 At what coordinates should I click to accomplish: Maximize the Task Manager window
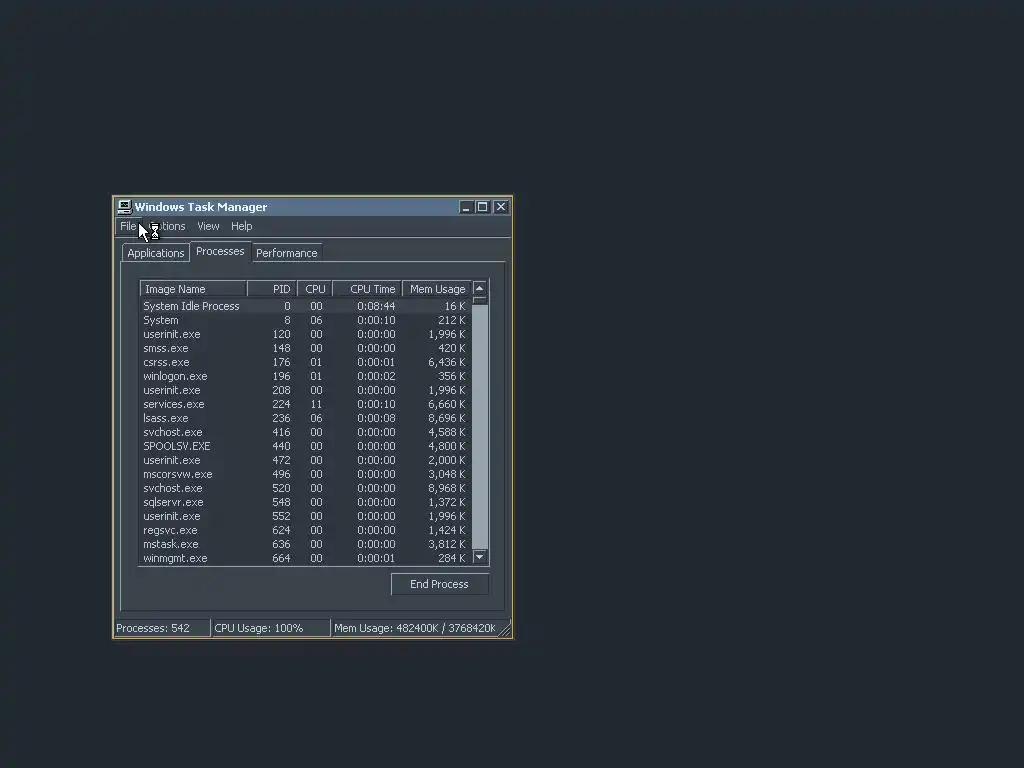pyautogui.click(x=483, y=207)
